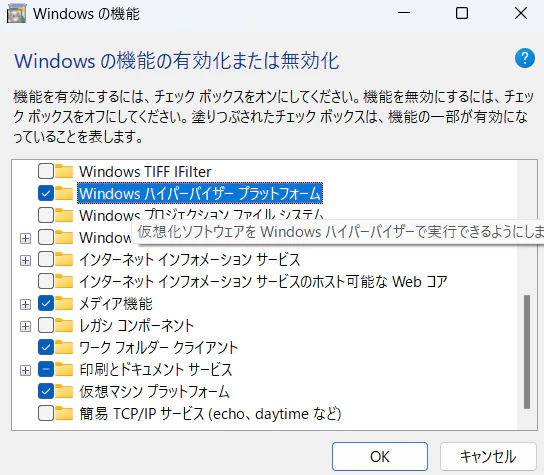Screen dimensions: 544x475
Task: Click the feature list vertical scrollbar thumb
Action: (x=527, y=352)
